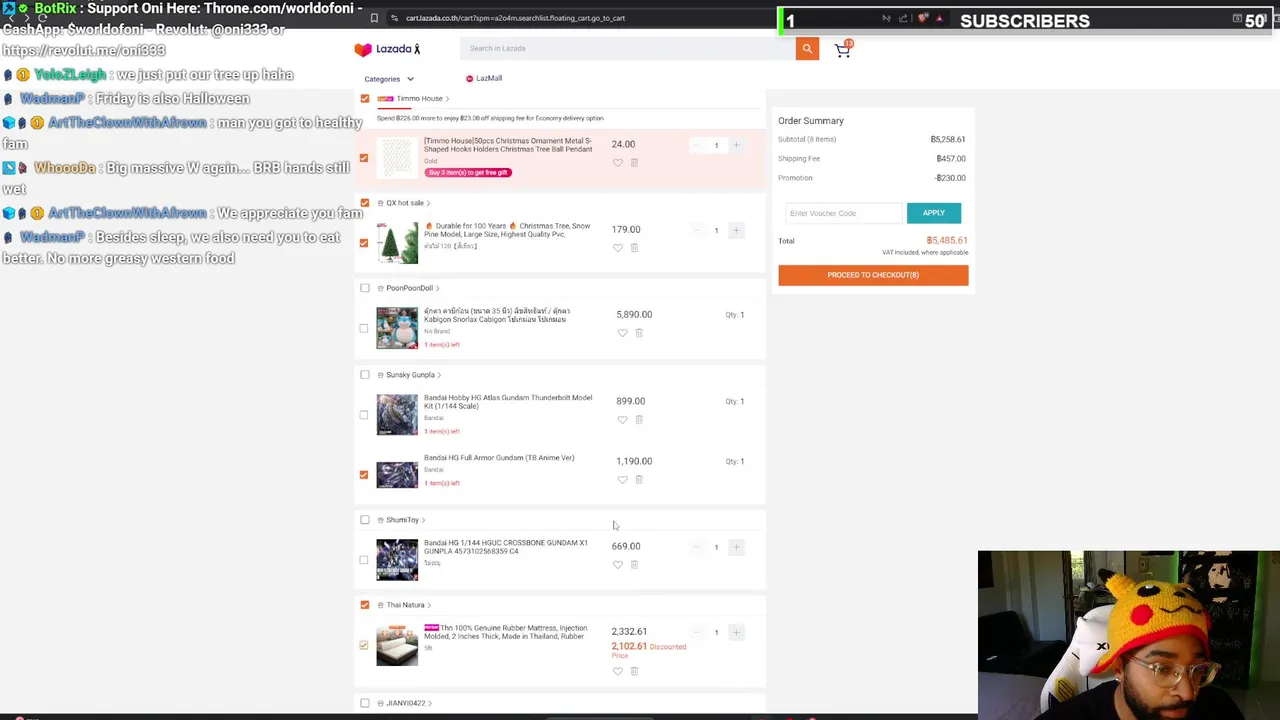The height and width of the screenshot is (720, 1280).
Task: Uncheck the Christmas Ornament hooks item
Action: [364, 157]
